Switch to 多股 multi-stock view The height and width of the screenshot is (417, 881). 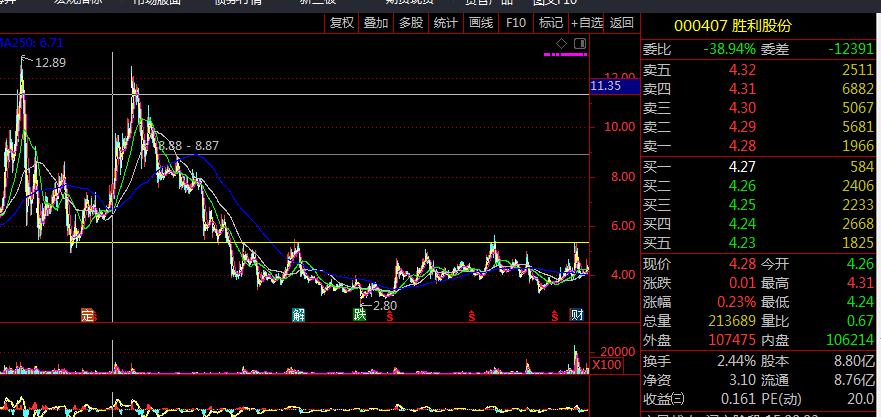click(x=411, y=23)
